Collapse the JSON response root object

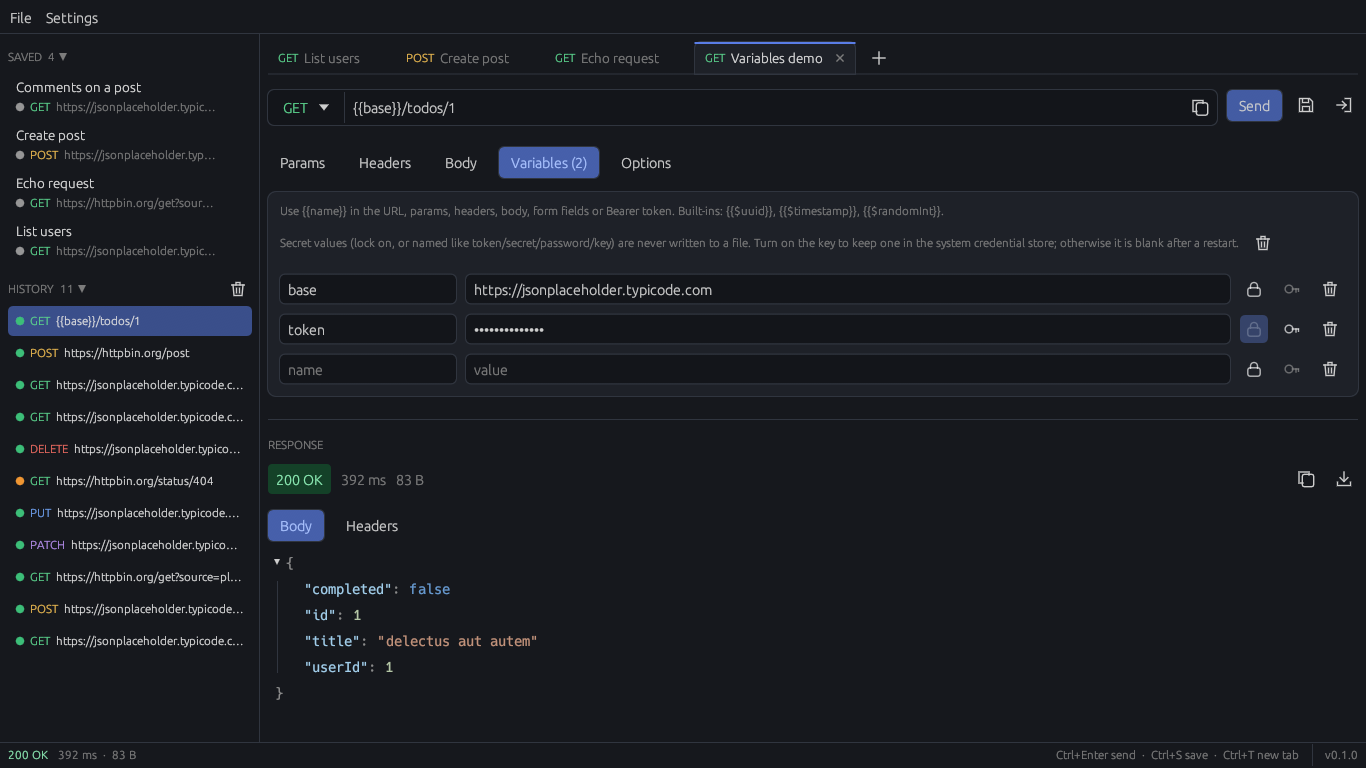point(277,562)
